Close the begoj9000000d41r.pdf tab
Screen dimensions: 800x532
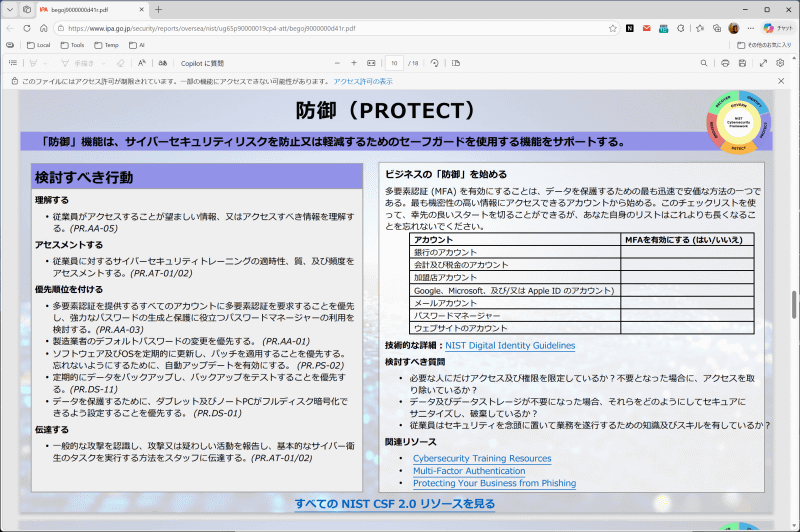tap(141, 9)
